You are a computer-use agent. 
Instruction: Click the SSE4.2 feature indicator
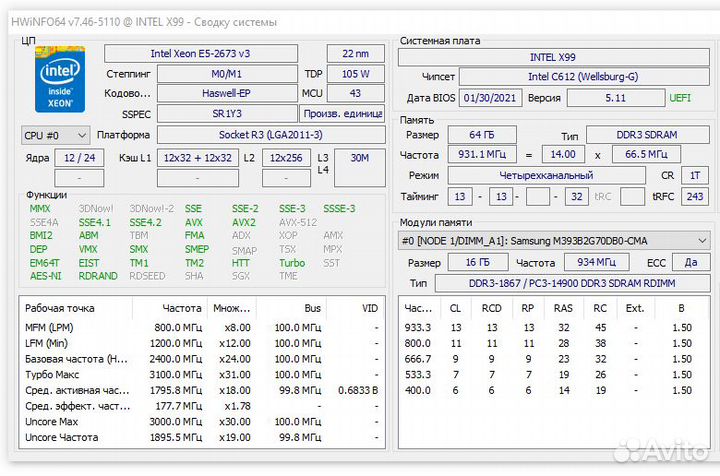point(145,222)
